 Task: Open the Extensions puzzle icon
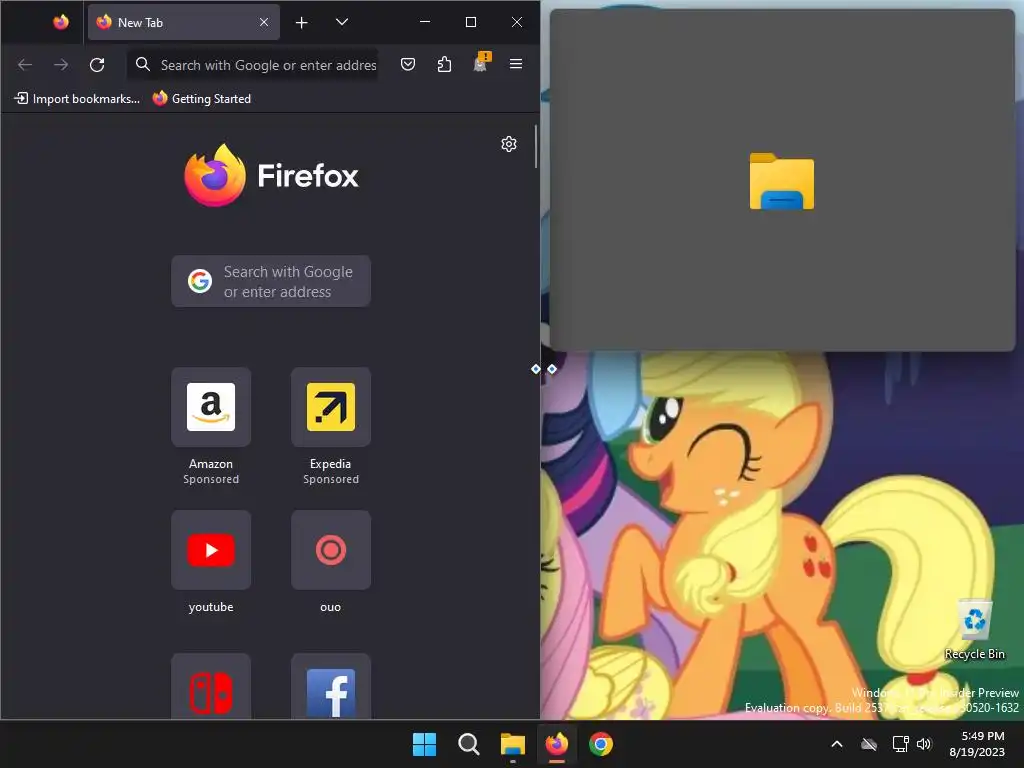(x=444, y=64)
